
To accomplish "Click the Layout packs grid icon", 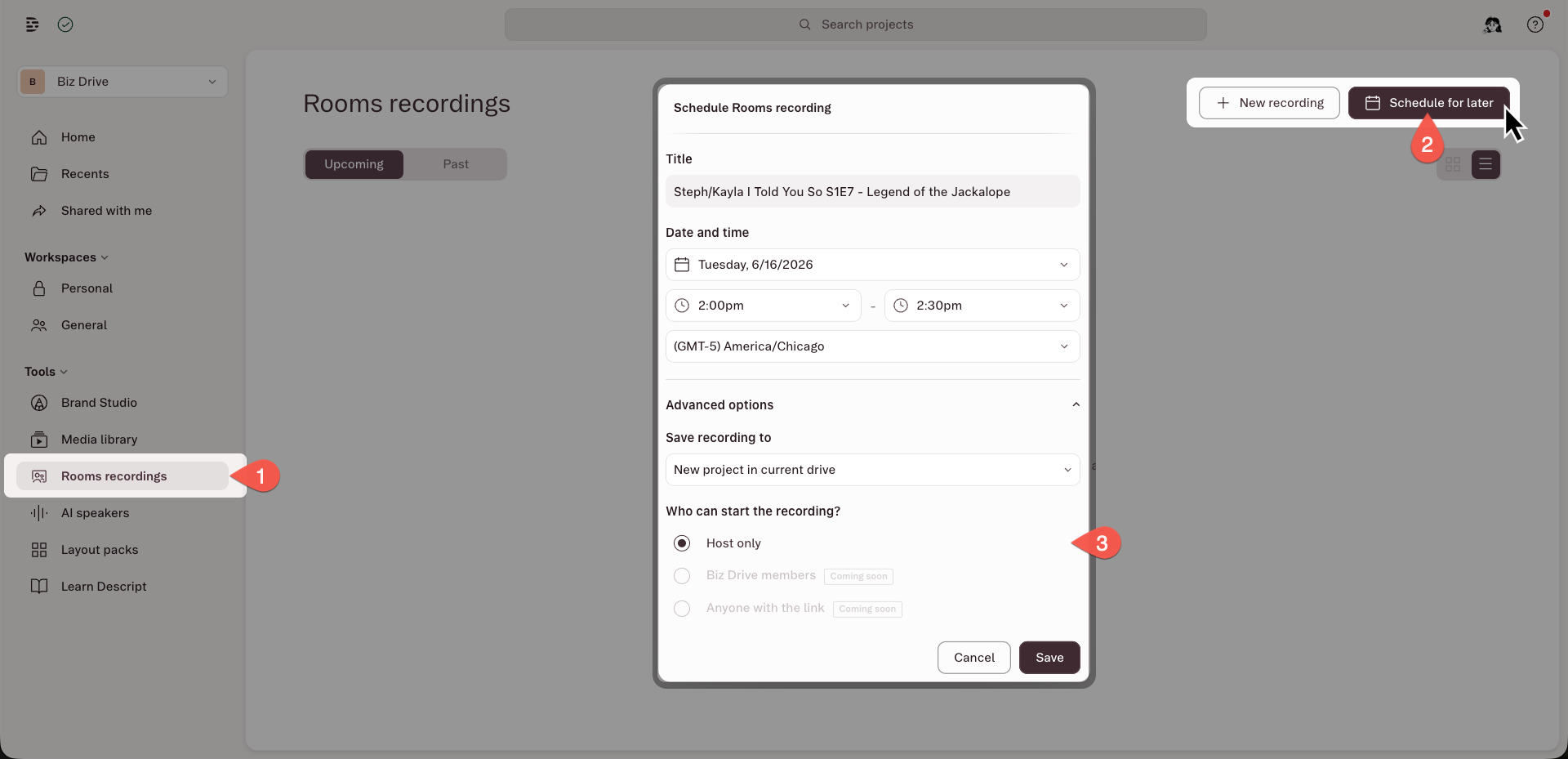I will 39,550.
